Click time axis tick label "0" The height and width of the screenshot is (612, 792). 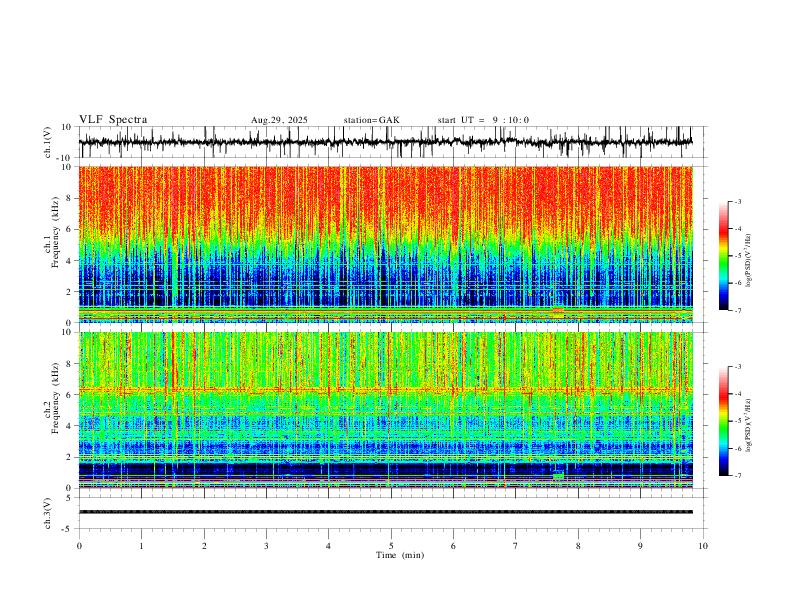79,546
